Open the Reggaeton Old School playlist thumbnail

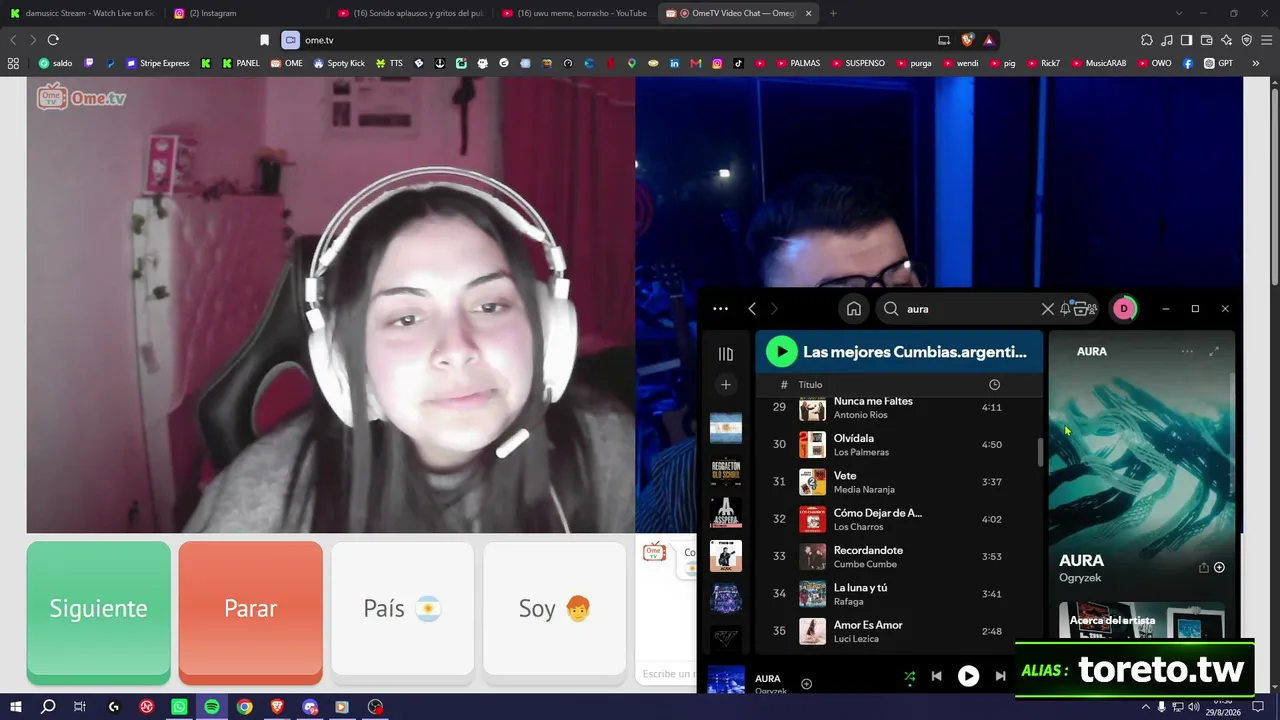(726, 470)
